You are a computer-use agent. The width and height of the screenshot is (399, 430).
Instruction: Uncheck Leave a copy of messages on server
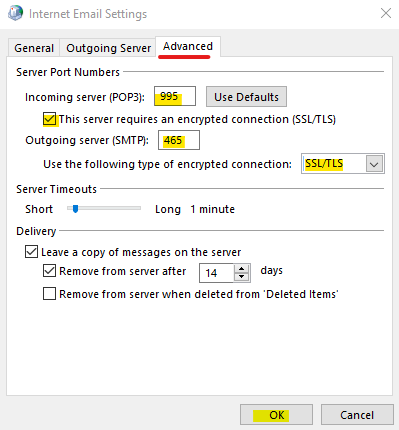pyautogui.click(x=31, y=252)
